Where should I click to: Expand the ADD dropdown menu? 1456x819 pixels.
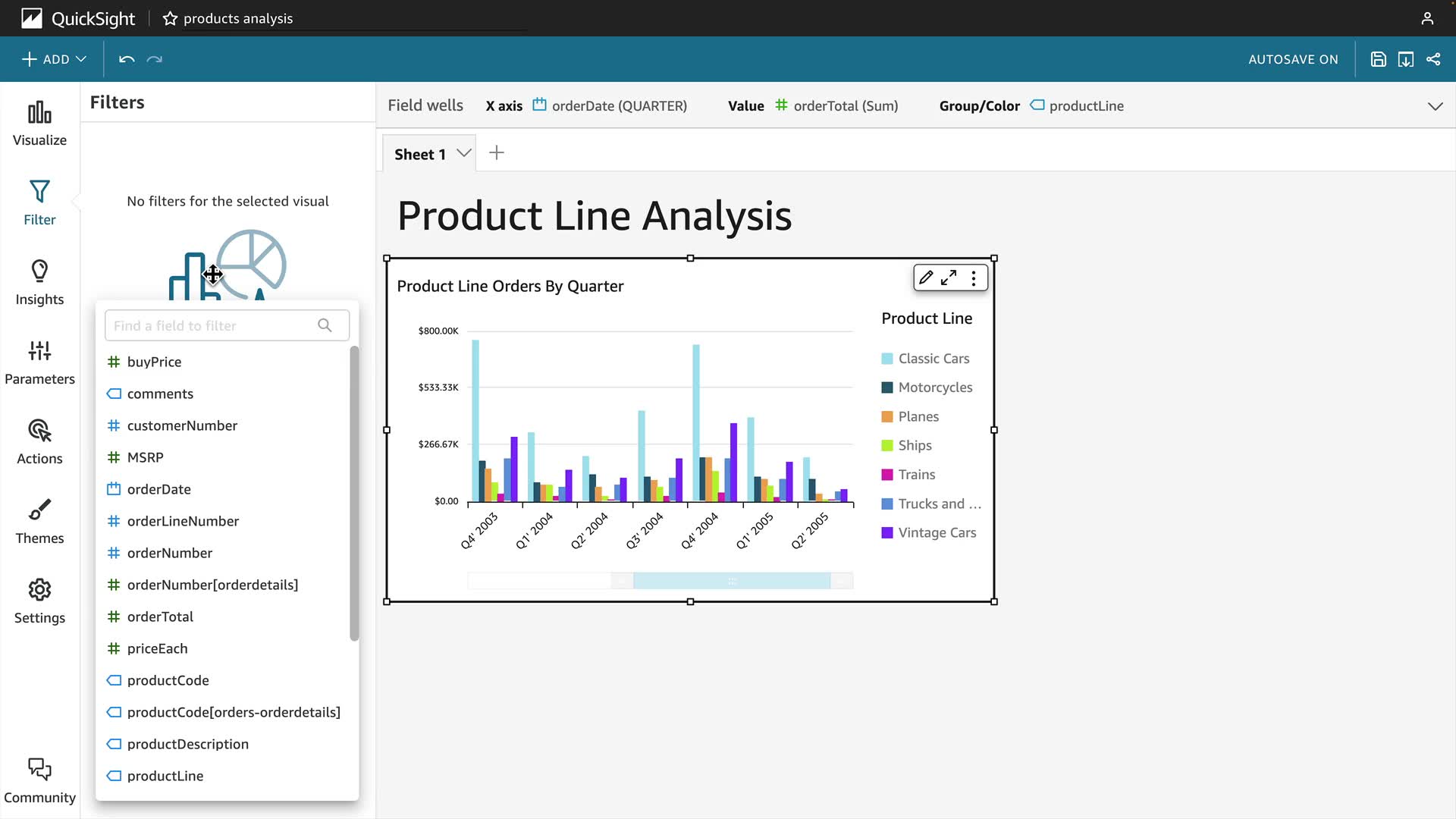[55, 59]
